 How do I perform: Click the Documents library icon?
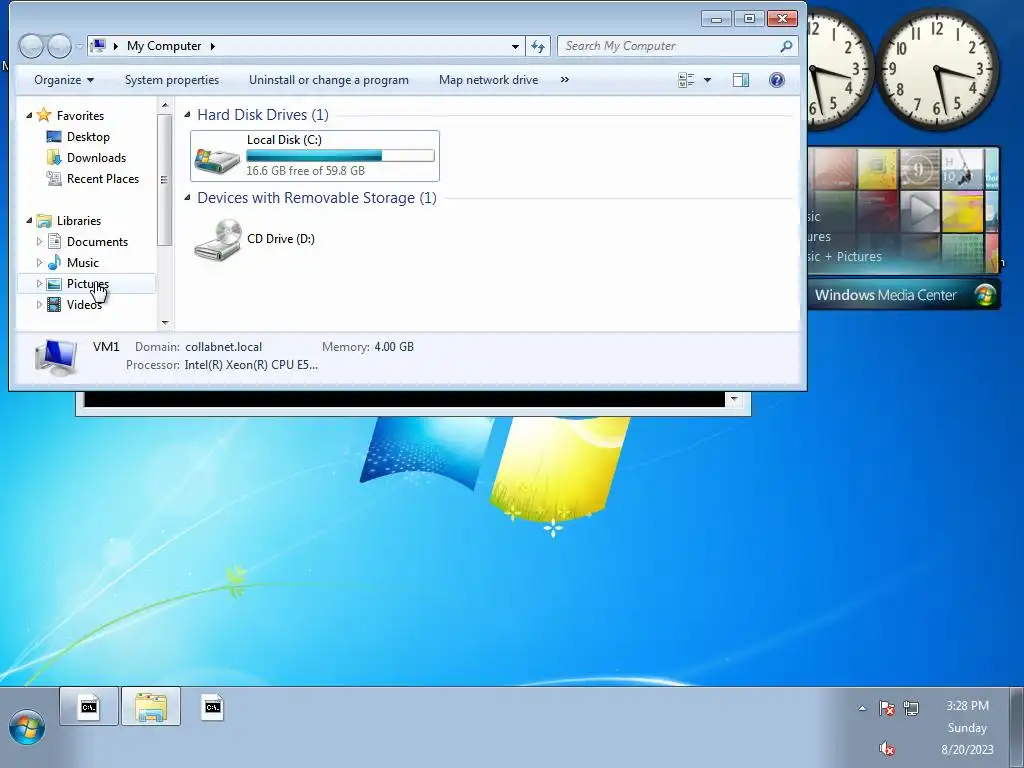54,241
